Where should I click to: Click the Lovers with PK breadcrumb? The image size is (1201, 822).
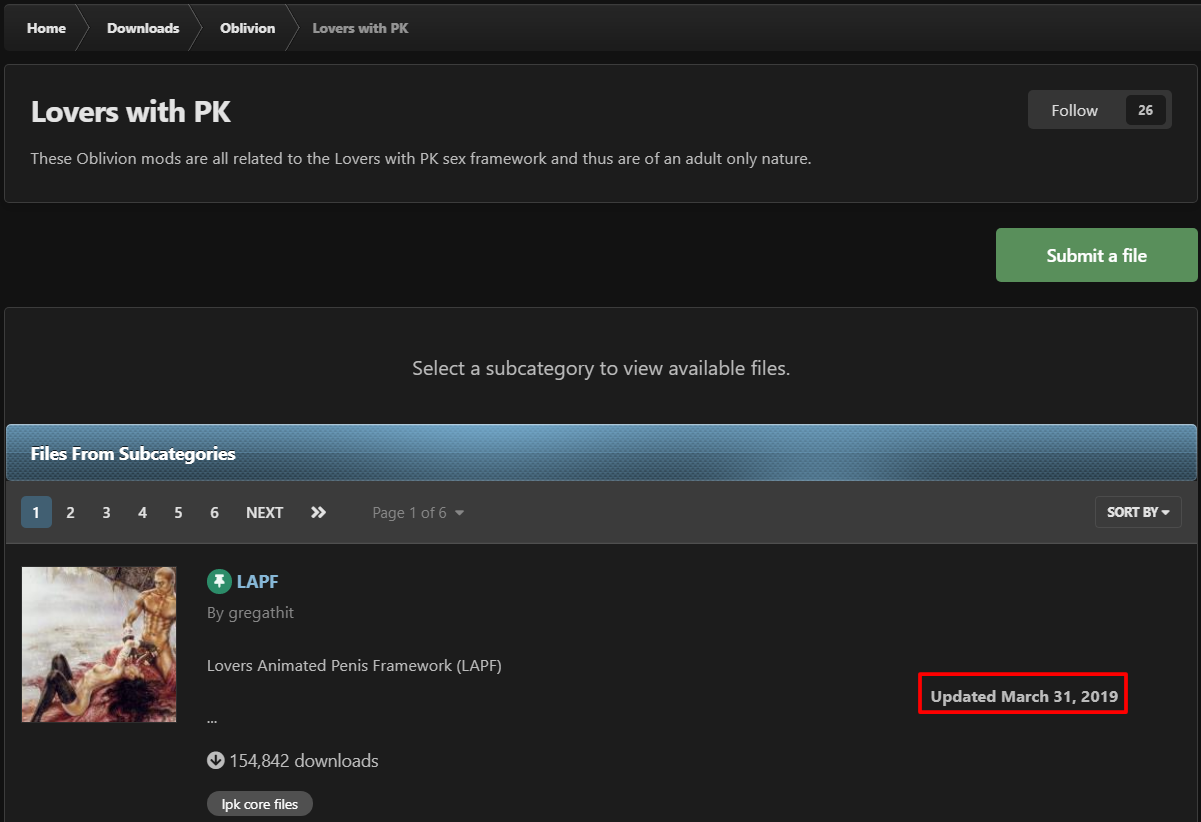click(360, 28)
